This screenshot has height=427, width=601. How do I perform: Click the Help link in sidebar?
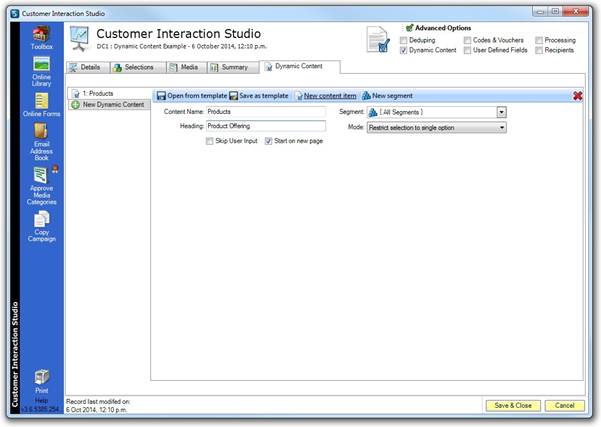[x=41, y=401]
